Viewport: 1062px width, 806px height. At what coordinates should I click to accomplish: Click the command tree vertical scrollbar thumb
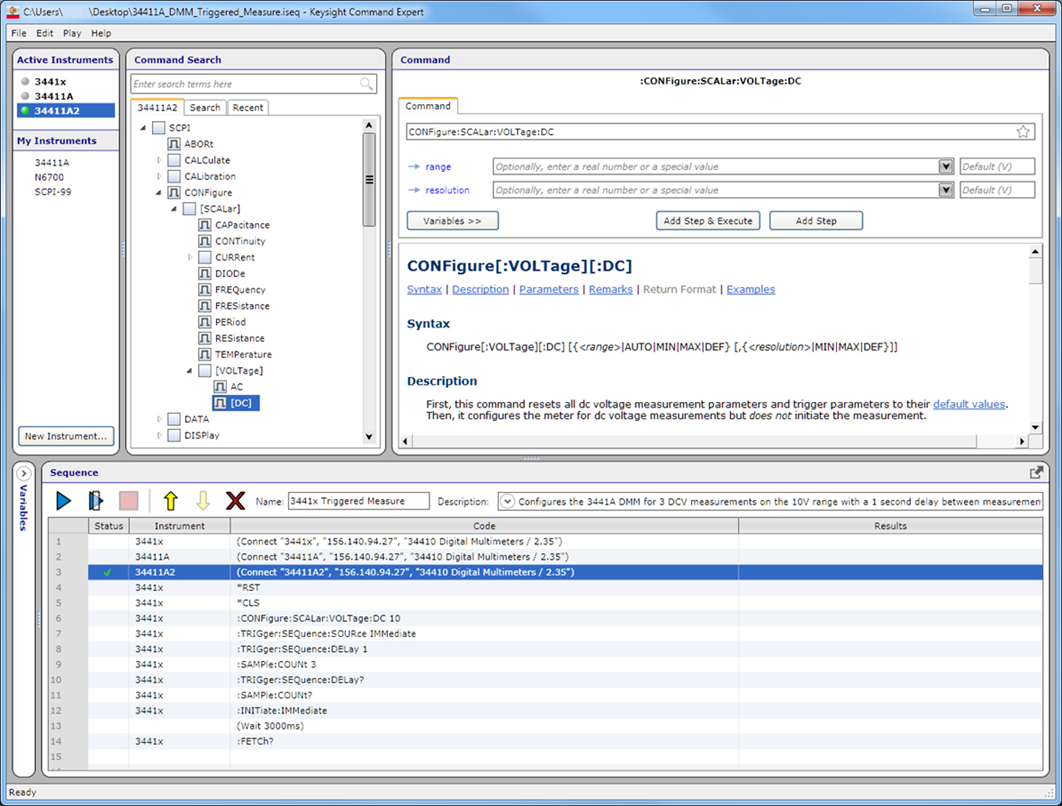[x=369, y=179]
